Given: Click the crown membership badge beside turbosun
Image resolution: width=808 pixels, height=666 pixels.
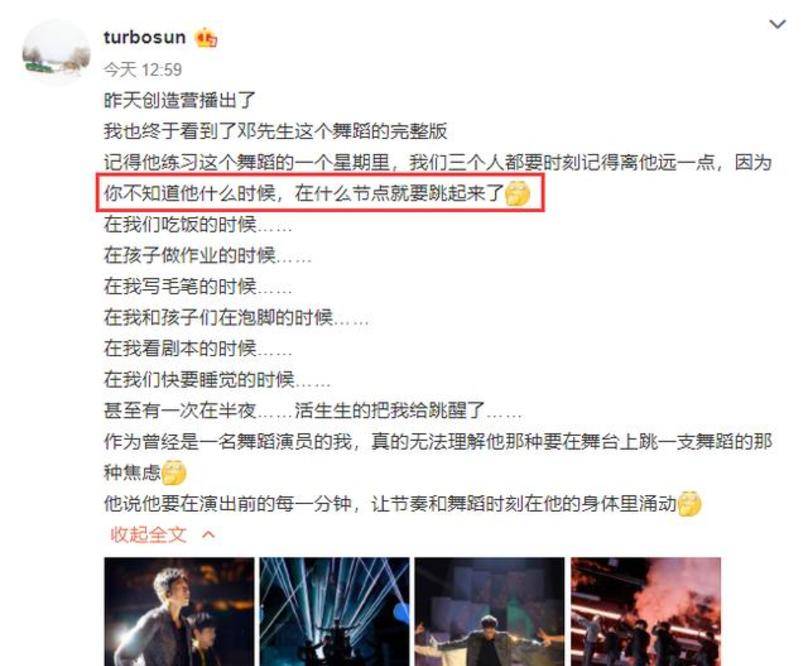Looking at the screenshot, I should point(206,38).
